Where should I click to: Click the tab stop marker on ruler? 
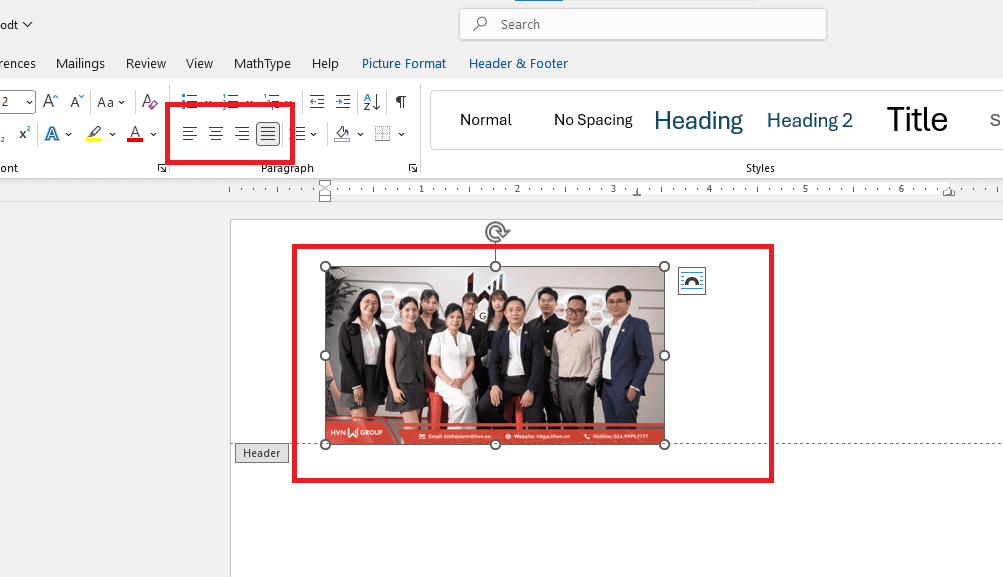coord(636,192)
